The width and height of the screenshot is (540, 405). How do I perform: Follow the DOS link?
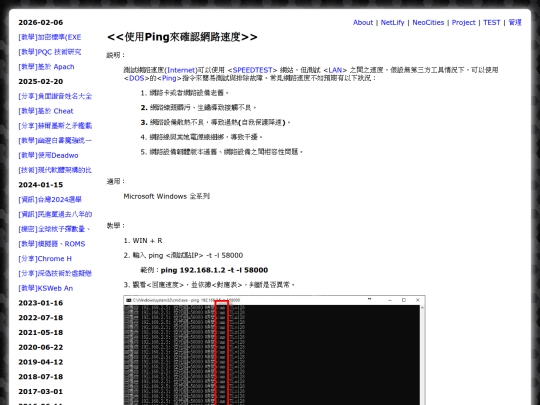136,78
